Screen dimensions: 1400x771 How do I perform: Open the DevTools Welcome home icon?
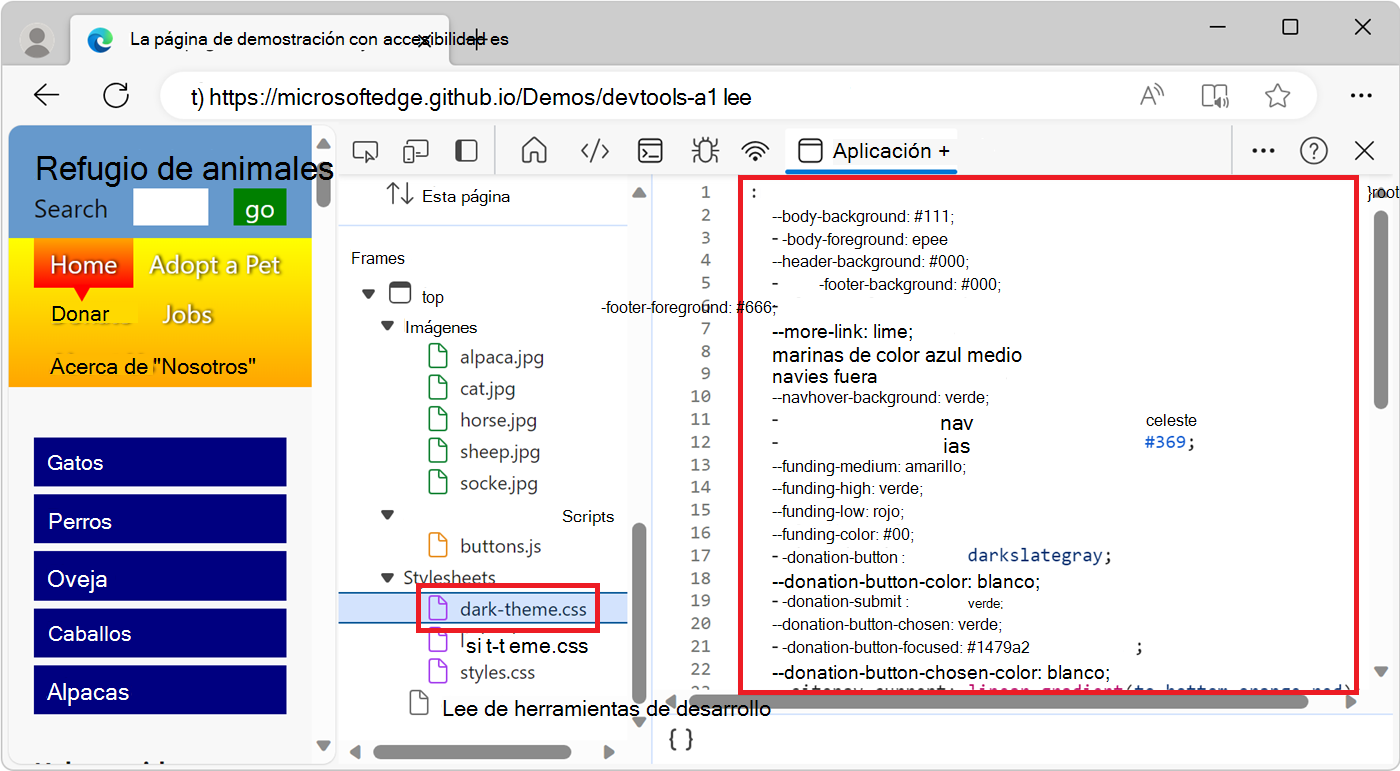point(534,150)
